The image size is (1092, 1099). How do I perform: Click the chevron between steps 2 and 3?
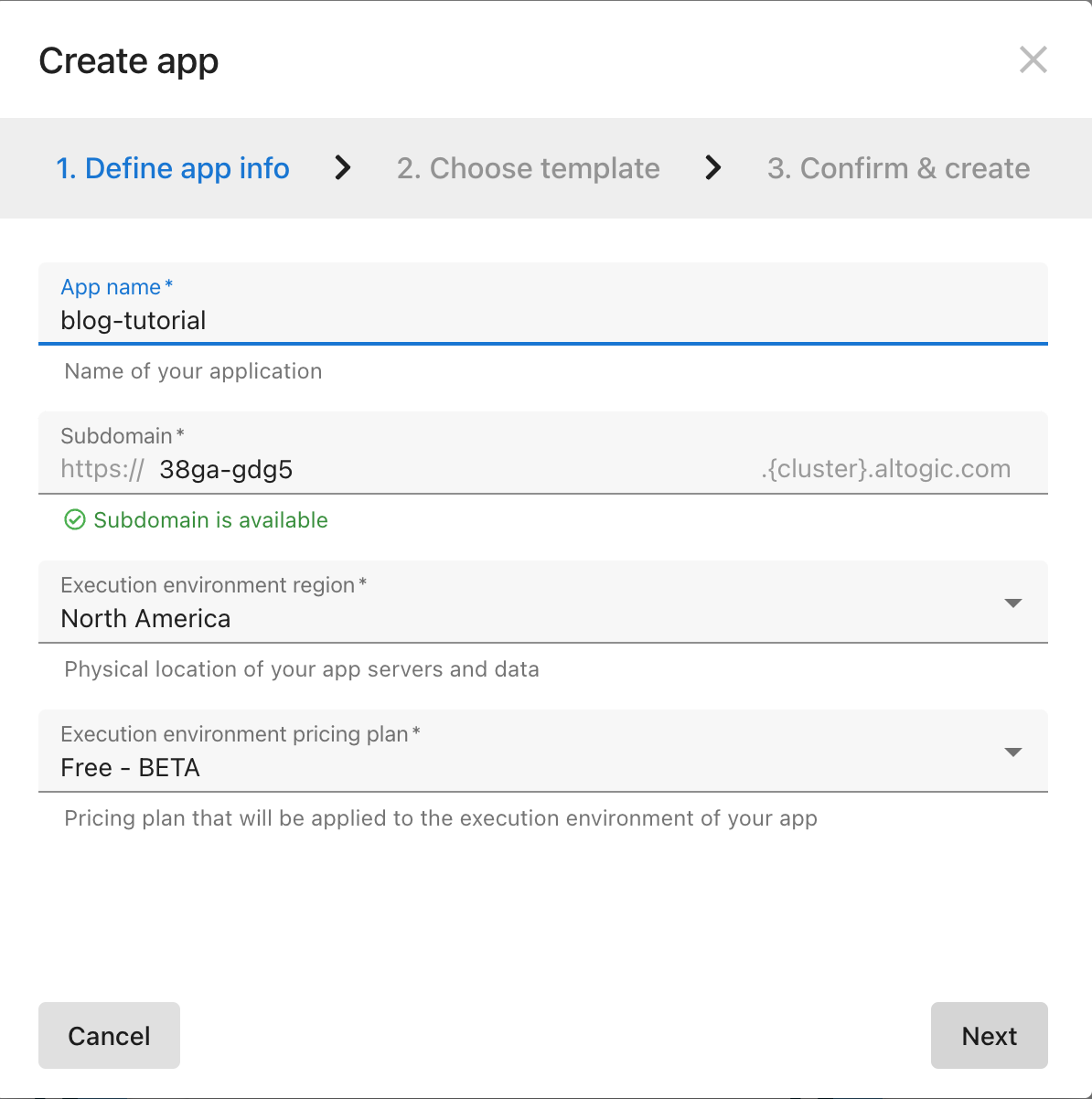point(713,168)
